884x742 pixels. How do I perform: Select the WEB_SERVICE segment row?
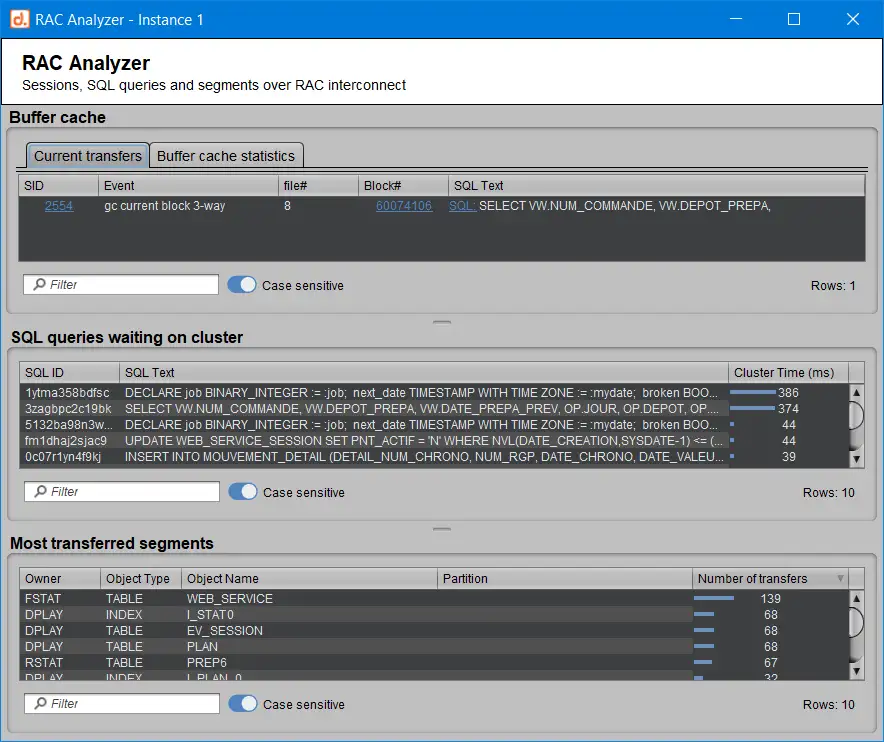click(x=434, y=598)
